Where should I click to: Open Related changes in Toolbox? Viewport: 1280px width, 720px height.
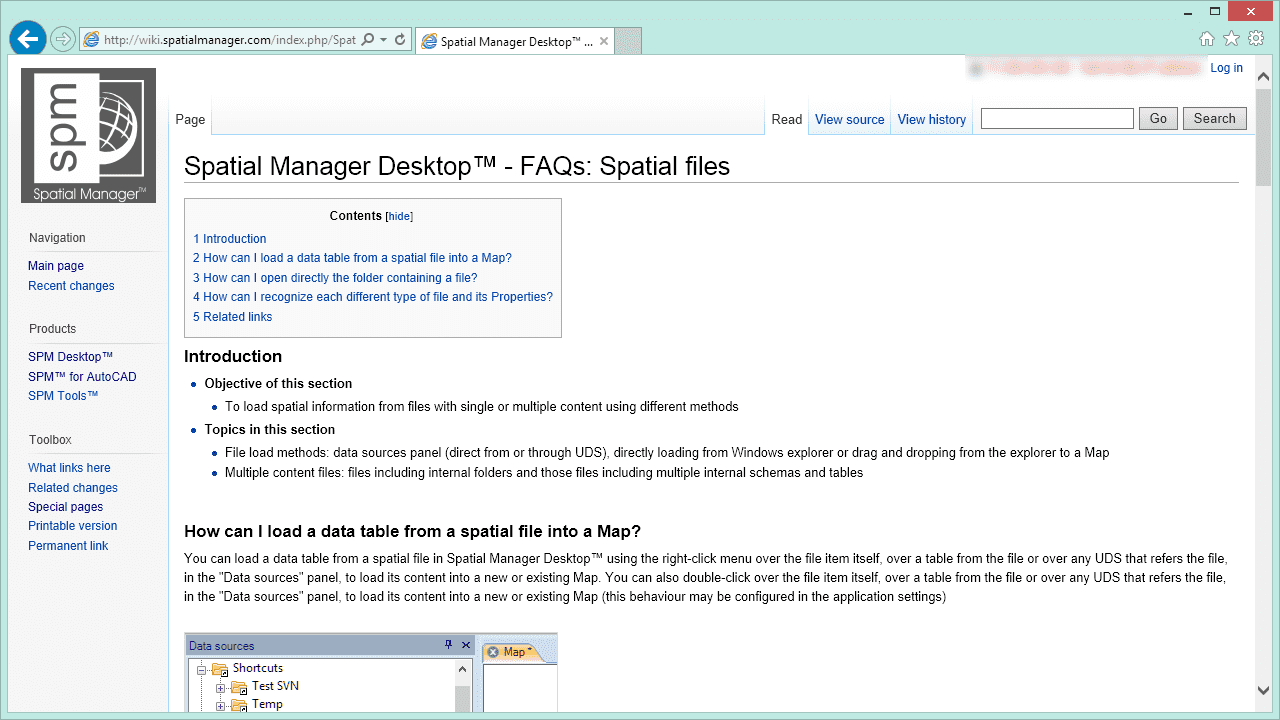click(x=73, y=488)
